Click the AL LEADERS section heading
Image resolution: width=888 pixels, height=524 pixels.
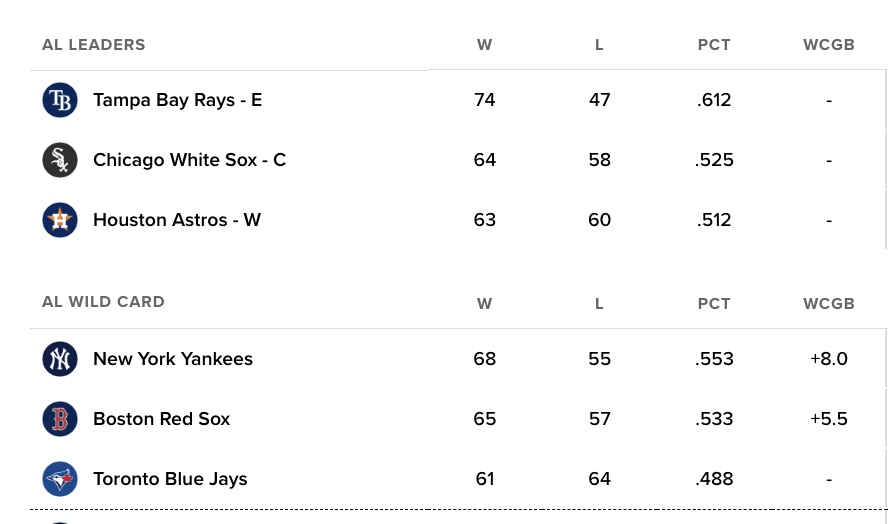93,45
